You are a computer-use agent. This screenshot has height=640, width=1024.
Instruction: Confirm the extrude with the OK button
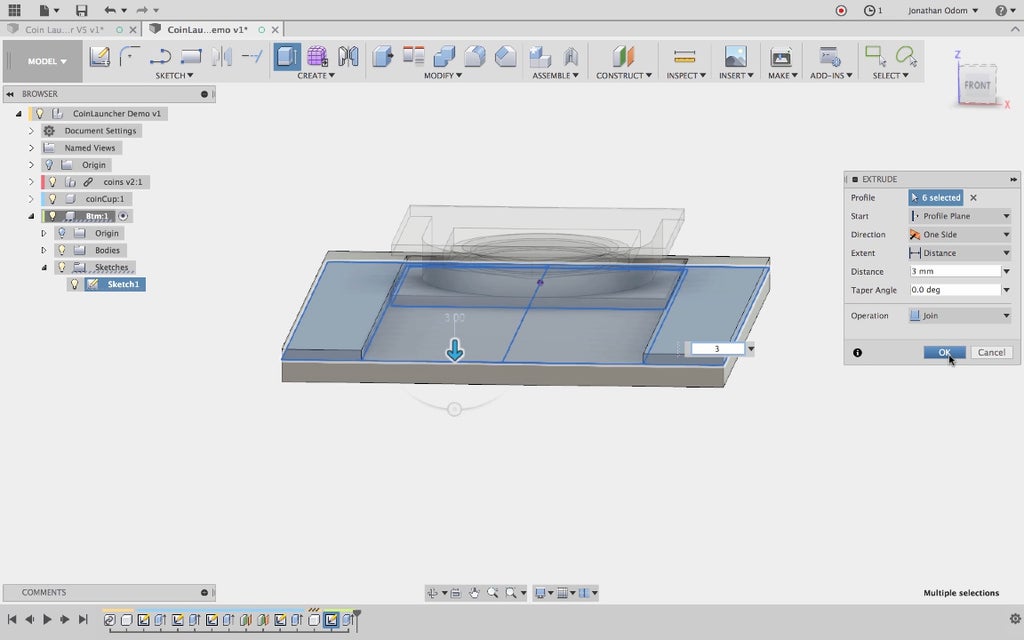[x=944, y=352]
